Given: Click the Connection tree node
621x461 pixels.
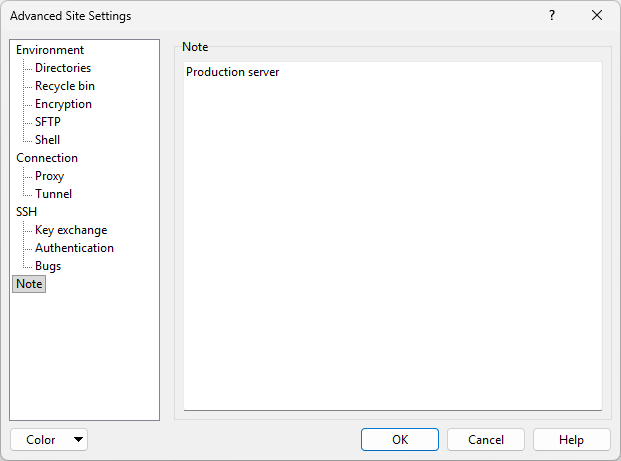Looking at the screenshot, I should pyautogui.click(x=47, y=158).
